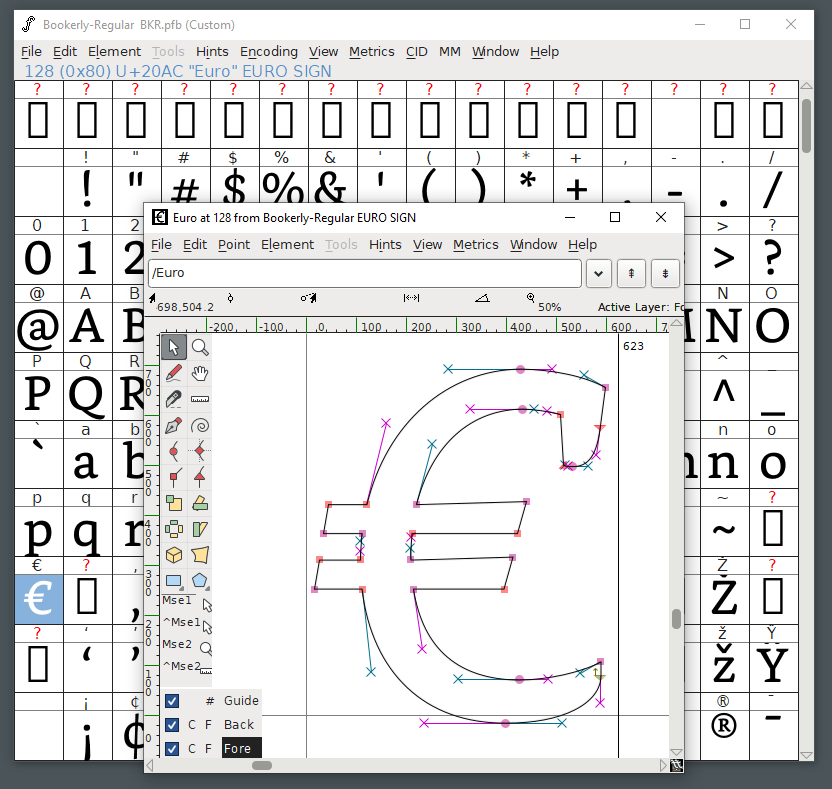Select the Ruler measure tool

point(200,399)
